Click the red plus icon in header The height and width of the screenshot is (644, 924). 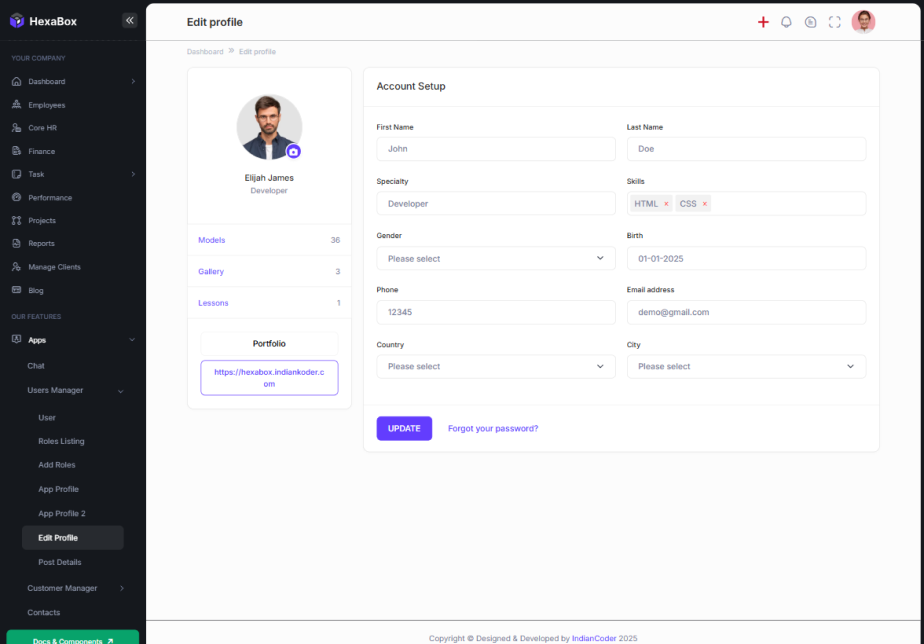763,22
